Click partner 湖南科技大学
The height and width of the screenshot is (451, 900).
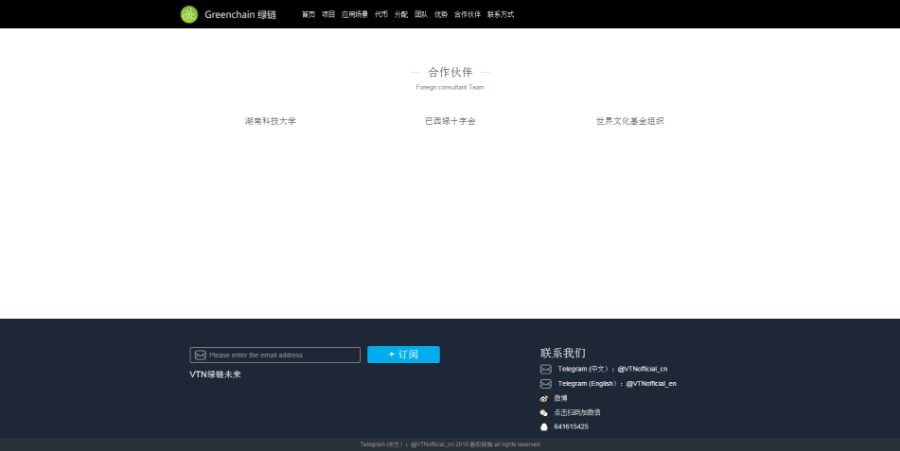[270, 121]
